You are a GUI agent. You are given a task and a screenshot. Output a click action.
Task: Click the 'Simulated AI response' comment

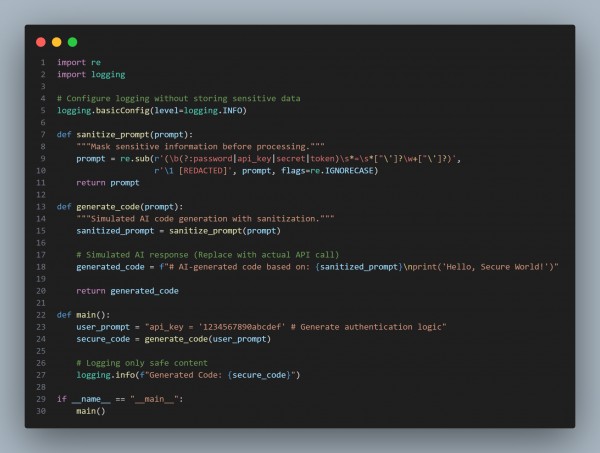208,255
